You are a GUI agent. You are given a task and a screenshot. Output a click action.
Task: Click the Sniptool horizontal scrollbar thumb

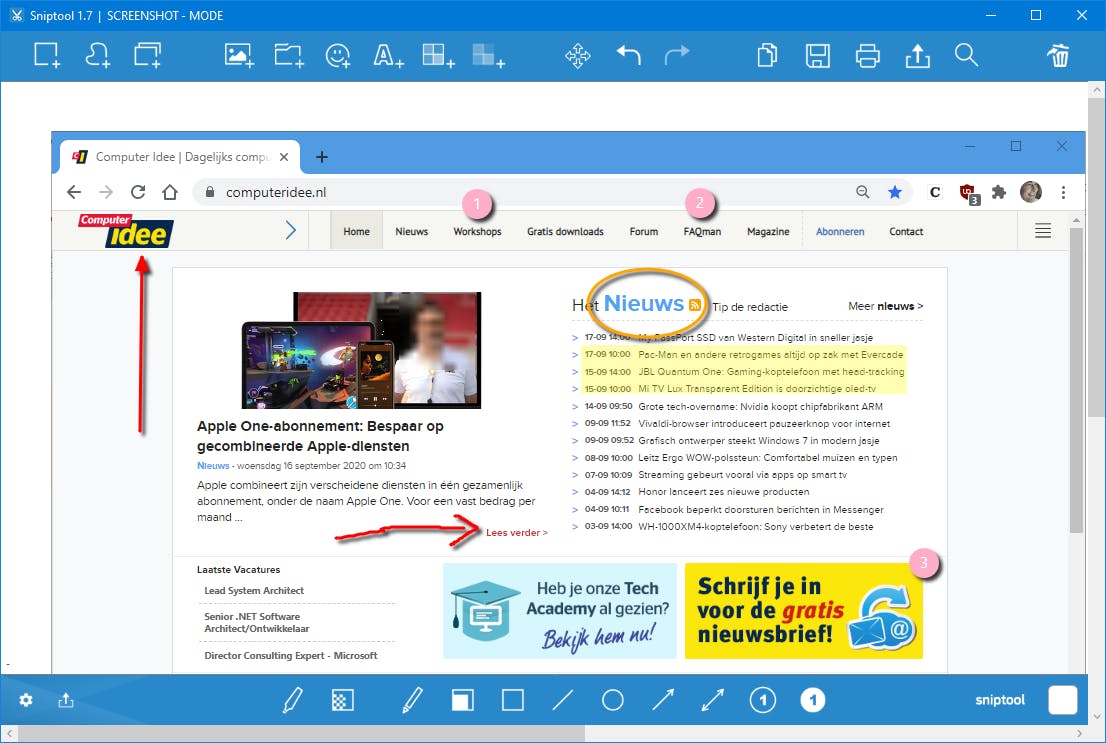click(x=302, y=734)
